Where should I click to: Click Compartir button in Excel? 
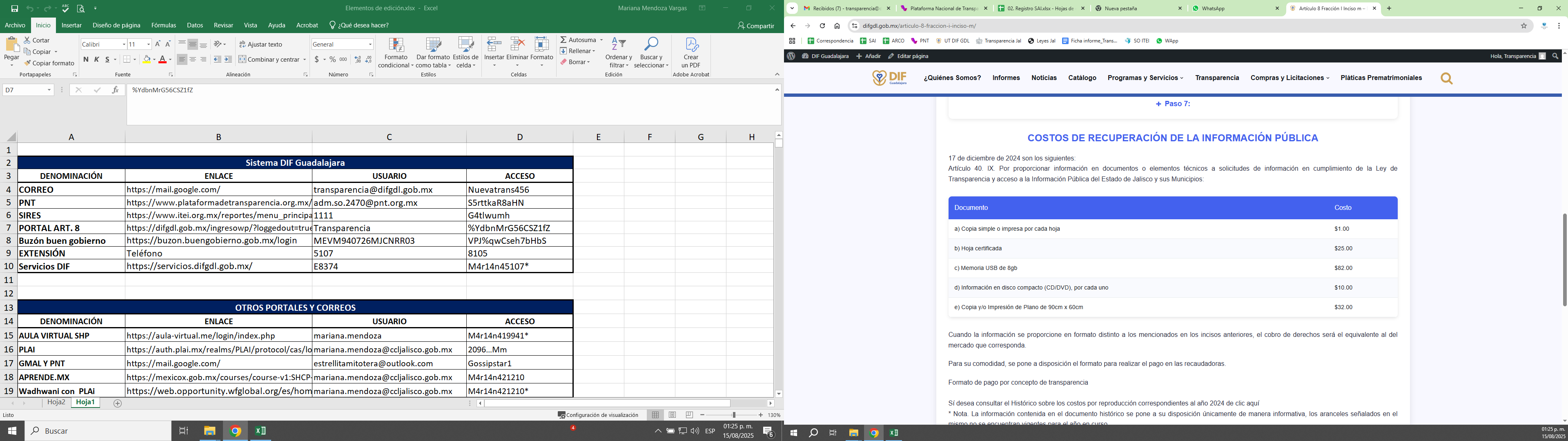(x=755, y=26)
